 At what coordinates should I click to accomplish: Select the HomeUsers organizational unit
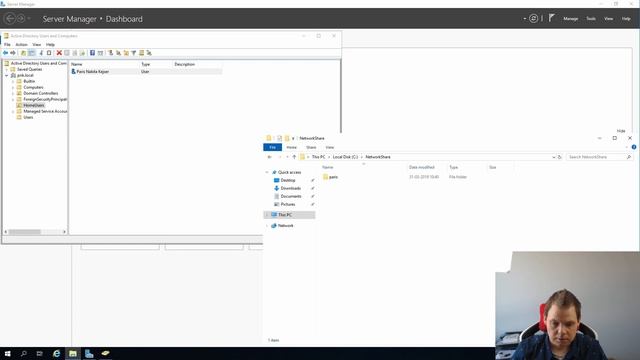pyautogui.click(x=33, y=105)
